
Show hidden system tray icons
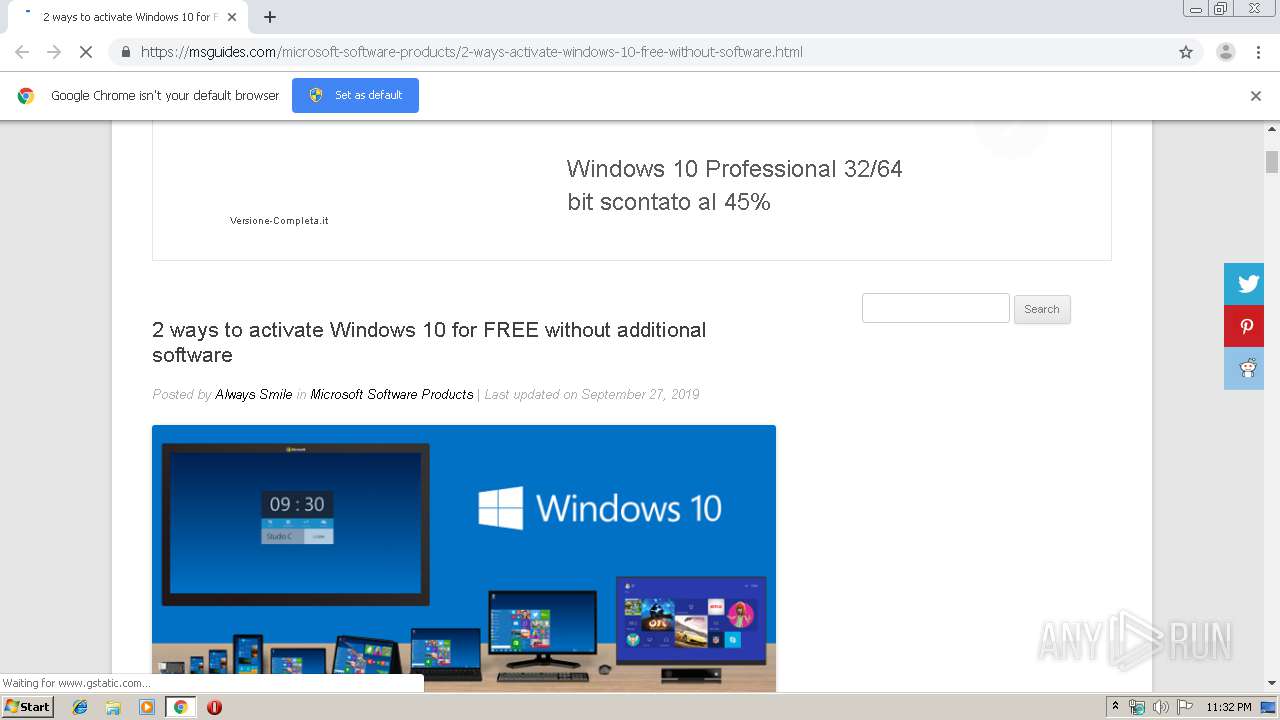point(1116,707)
